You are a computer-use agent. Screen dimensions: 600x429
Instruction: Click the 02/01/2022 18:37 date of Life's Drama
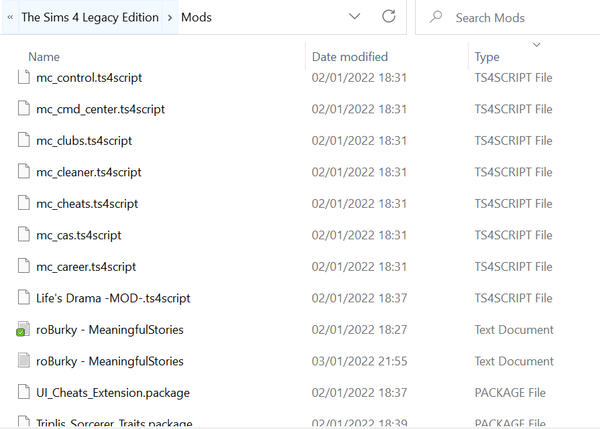[359, 298]
